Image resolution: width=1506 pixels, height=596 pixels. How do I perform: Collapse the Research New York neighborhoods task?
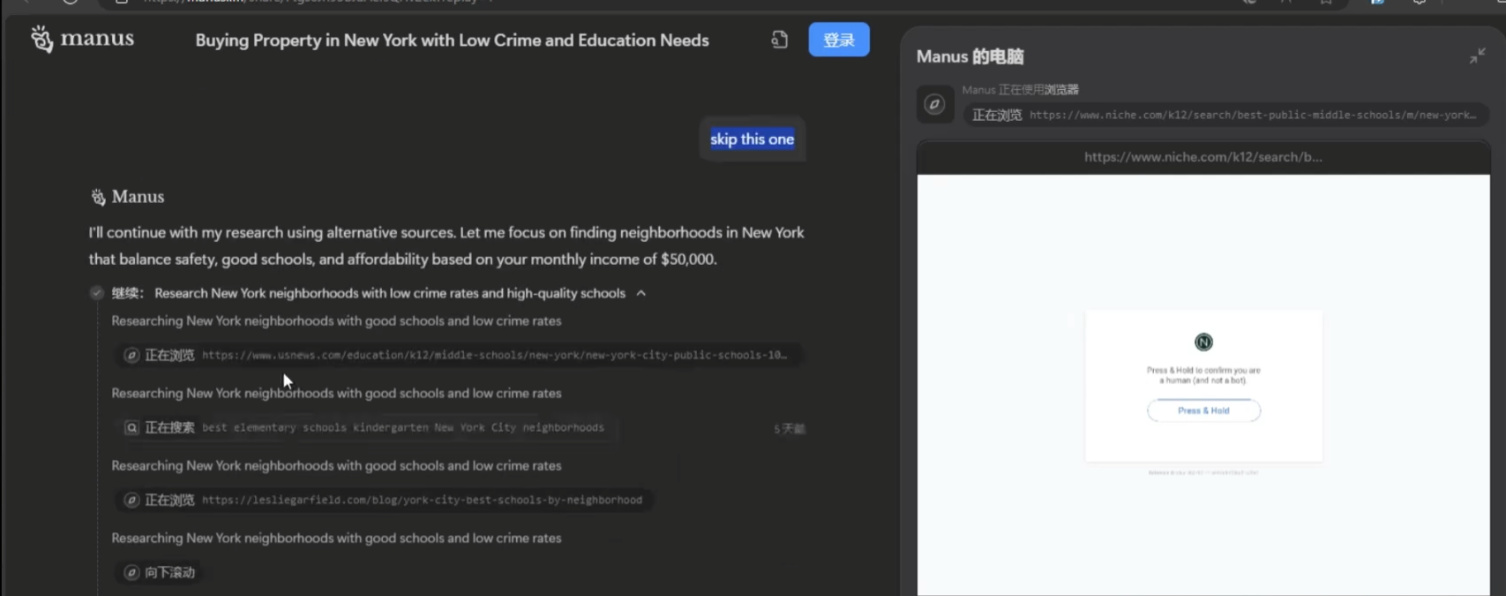641,293
